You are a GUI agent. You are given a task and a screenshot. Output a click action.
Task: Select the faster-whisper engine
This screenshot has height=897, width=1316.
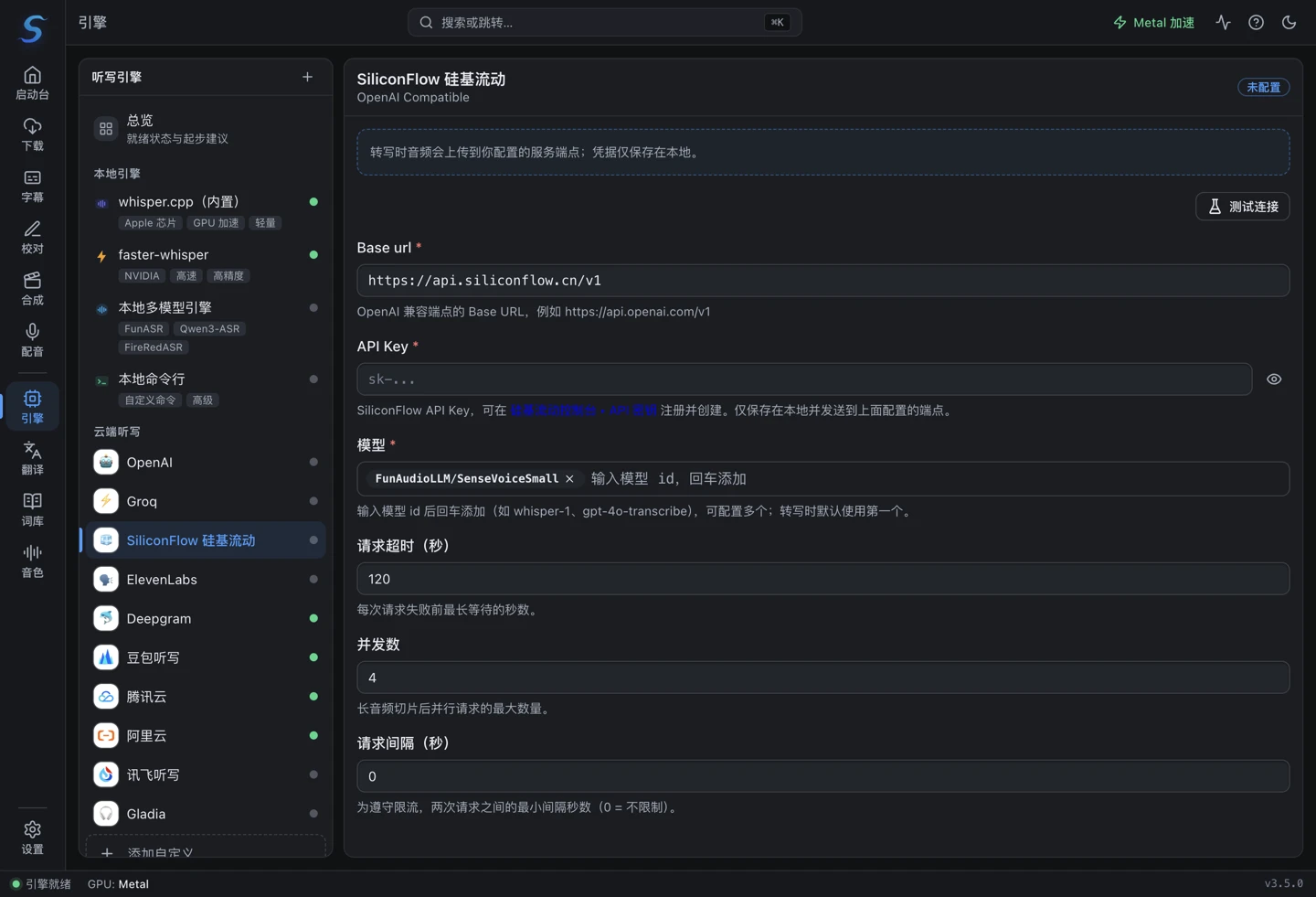(x=206, y=264)
